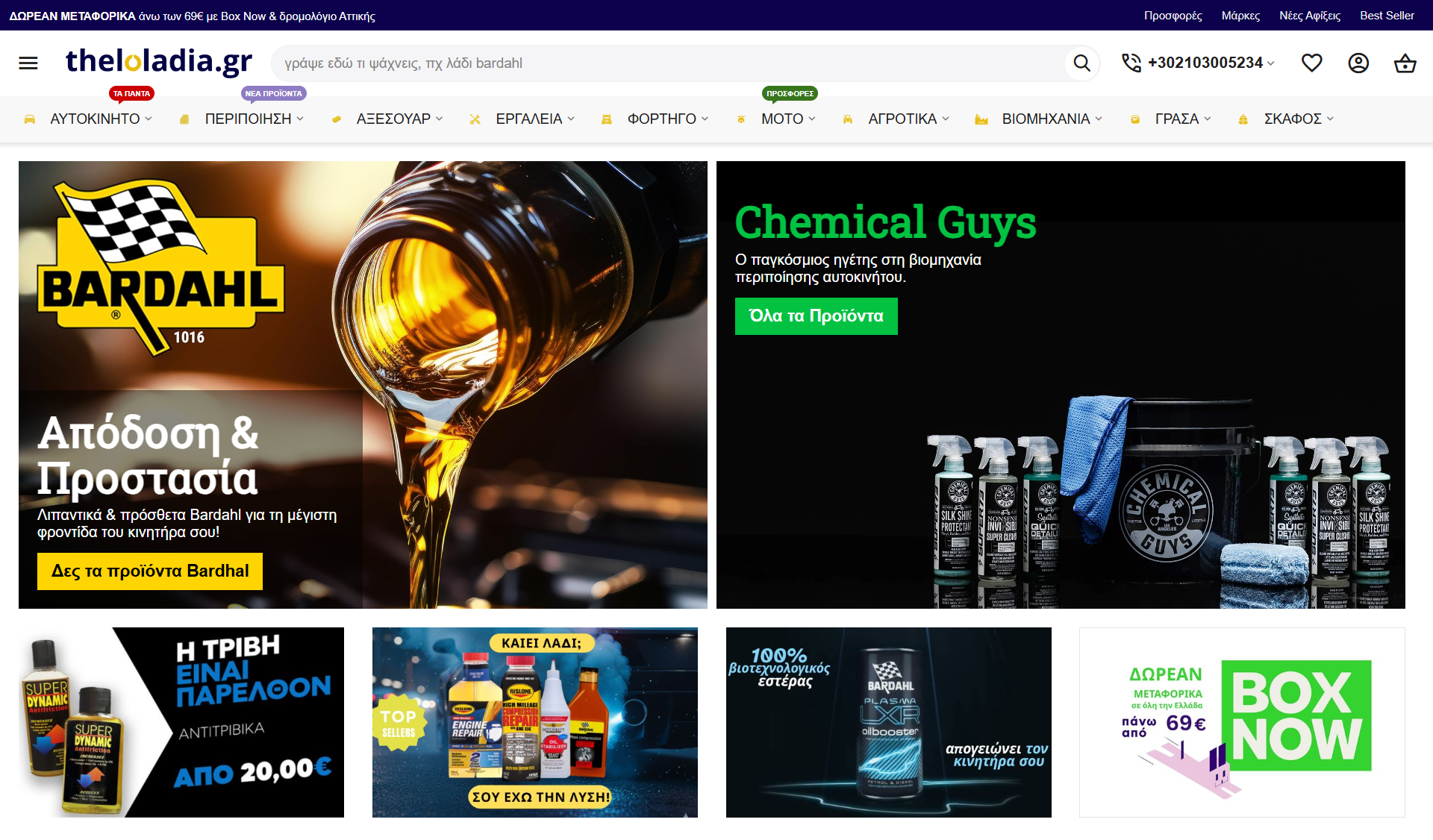Open the ΠΕΡΙΠΟΙΗΣΗ menu item
Screen dimensions: 1433x840
click(249, 119)
